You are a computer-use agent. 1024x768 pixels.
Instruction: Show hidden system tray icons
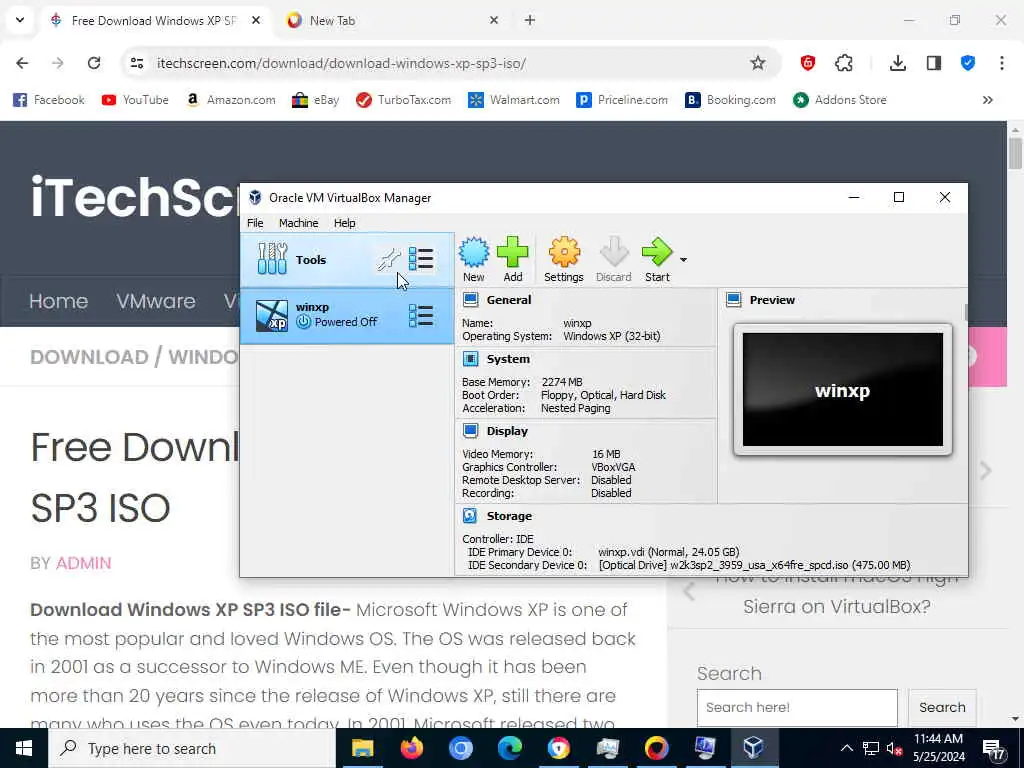point(846,748)
